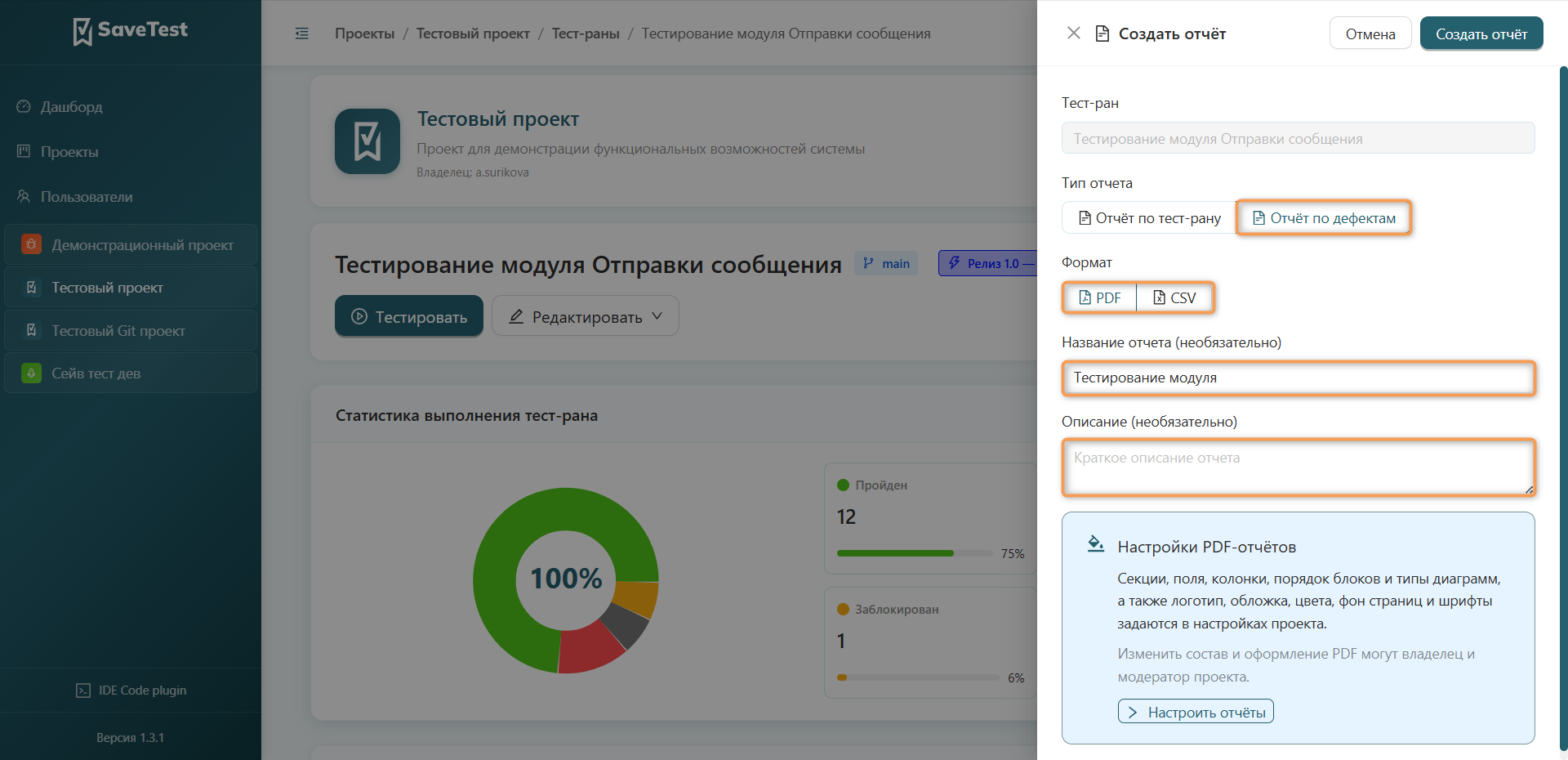Go to Тест-раны breadcrumb
The width and height of the screenshot is (1568, 760).
tap(586, 34)
